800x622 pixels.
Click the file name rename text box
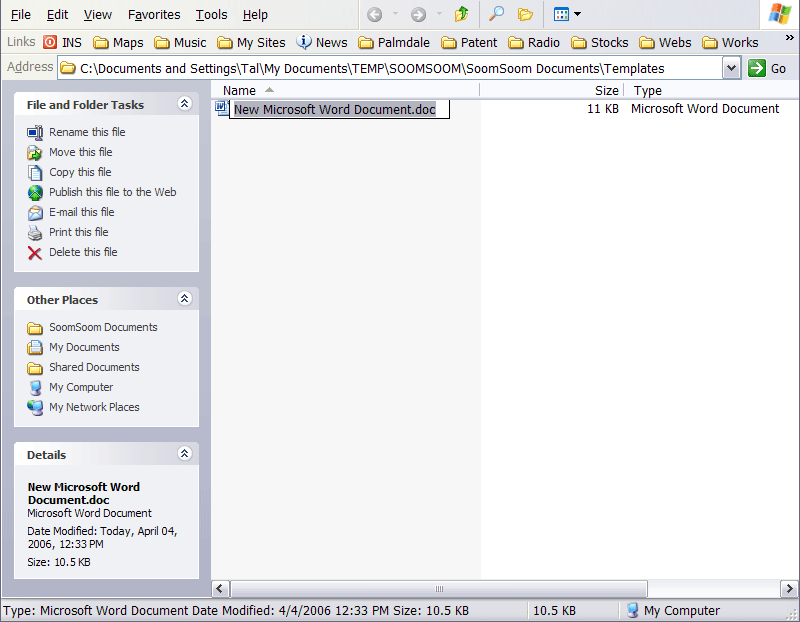pyautogui.click(x=339, y=109)
